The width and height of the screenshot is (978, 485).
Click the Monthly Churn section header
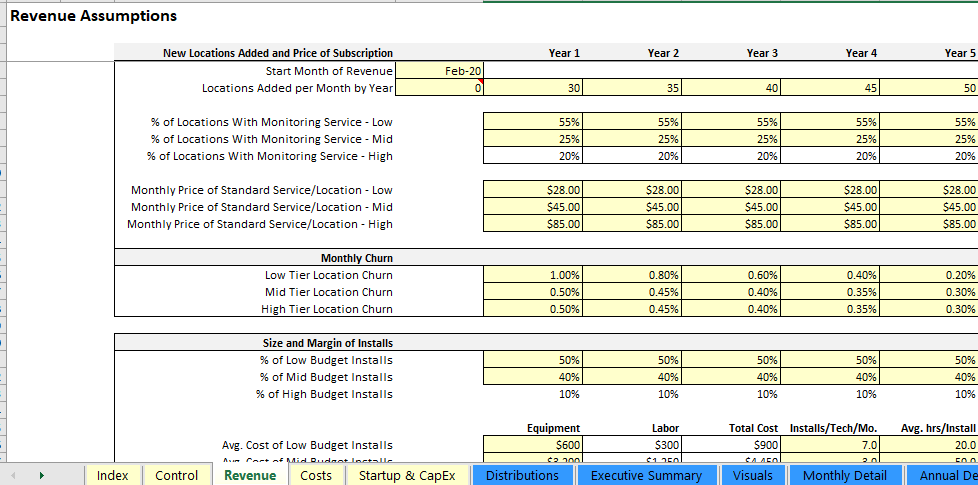coord(356,258)
